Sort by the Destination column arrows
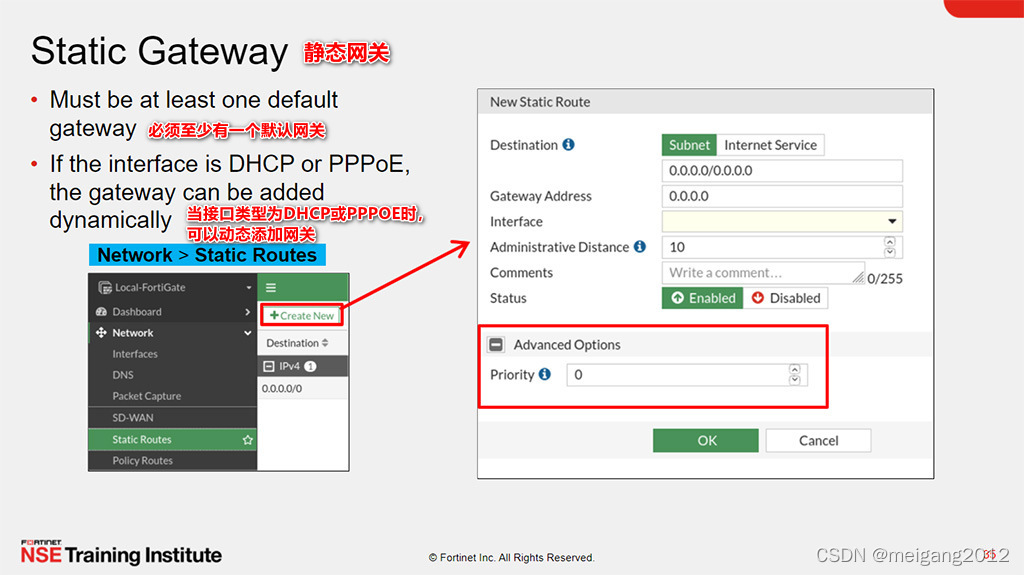 click(x=325, y=343)
